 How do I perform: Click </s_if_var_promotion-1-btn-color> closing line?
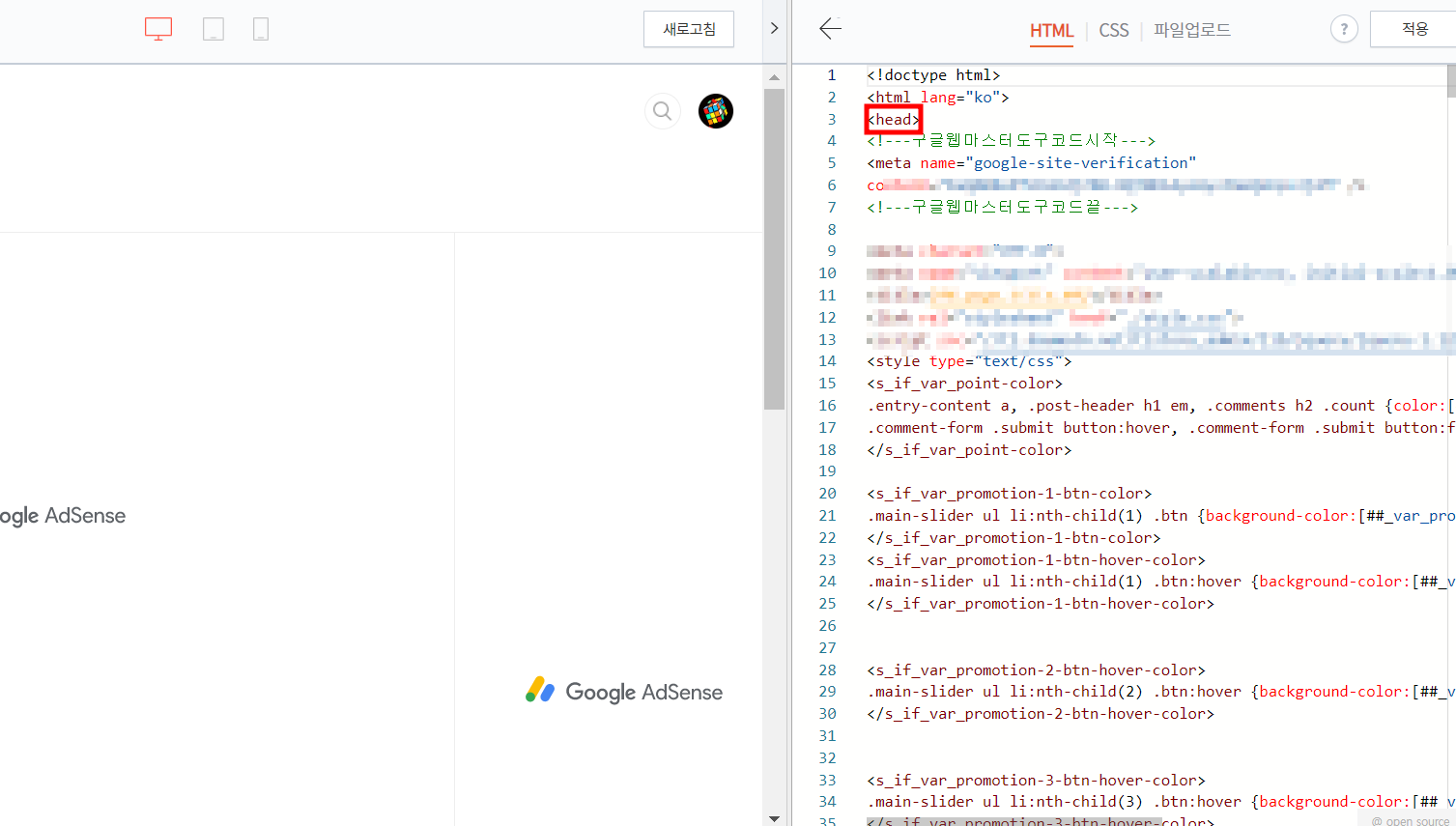coord(1013,538)
